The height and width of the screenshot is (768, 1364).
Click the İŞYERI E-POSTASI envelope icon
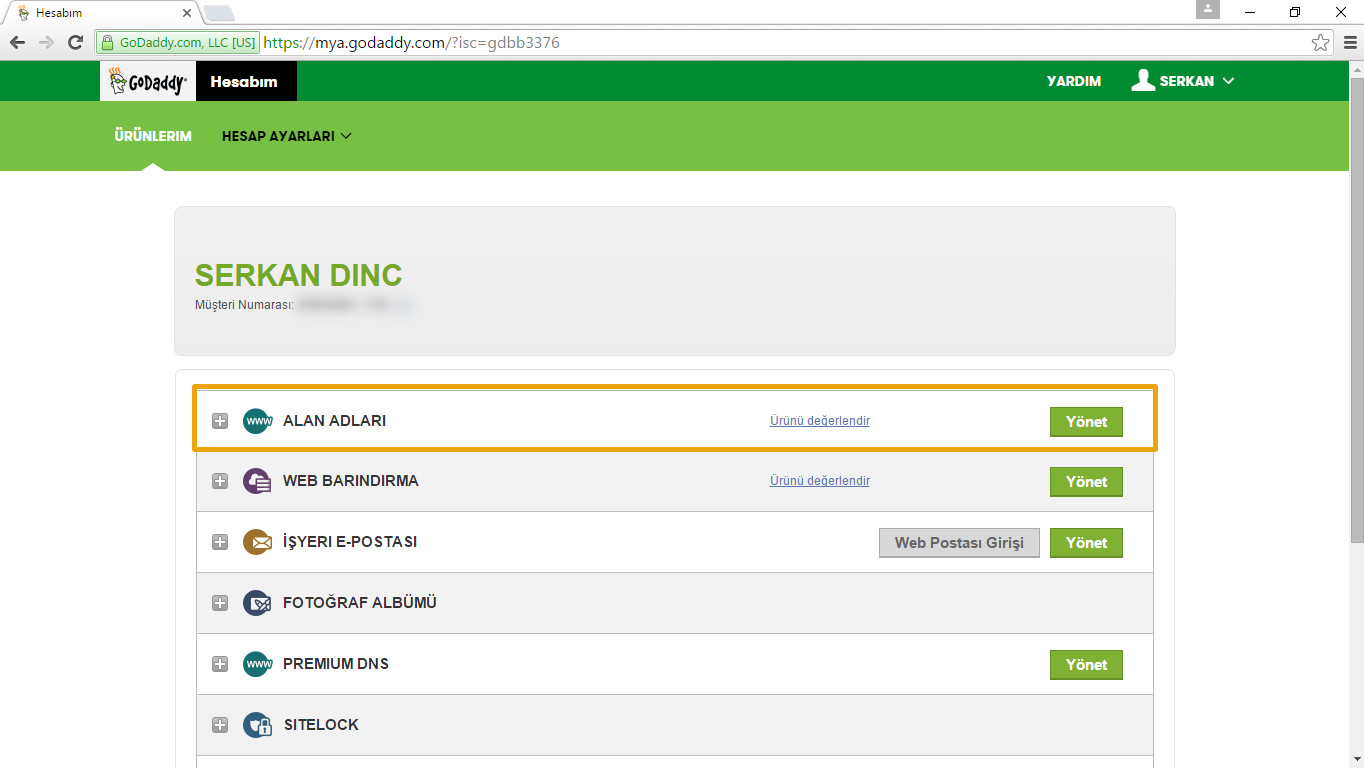pyautogui.click(x=257, y=542)
